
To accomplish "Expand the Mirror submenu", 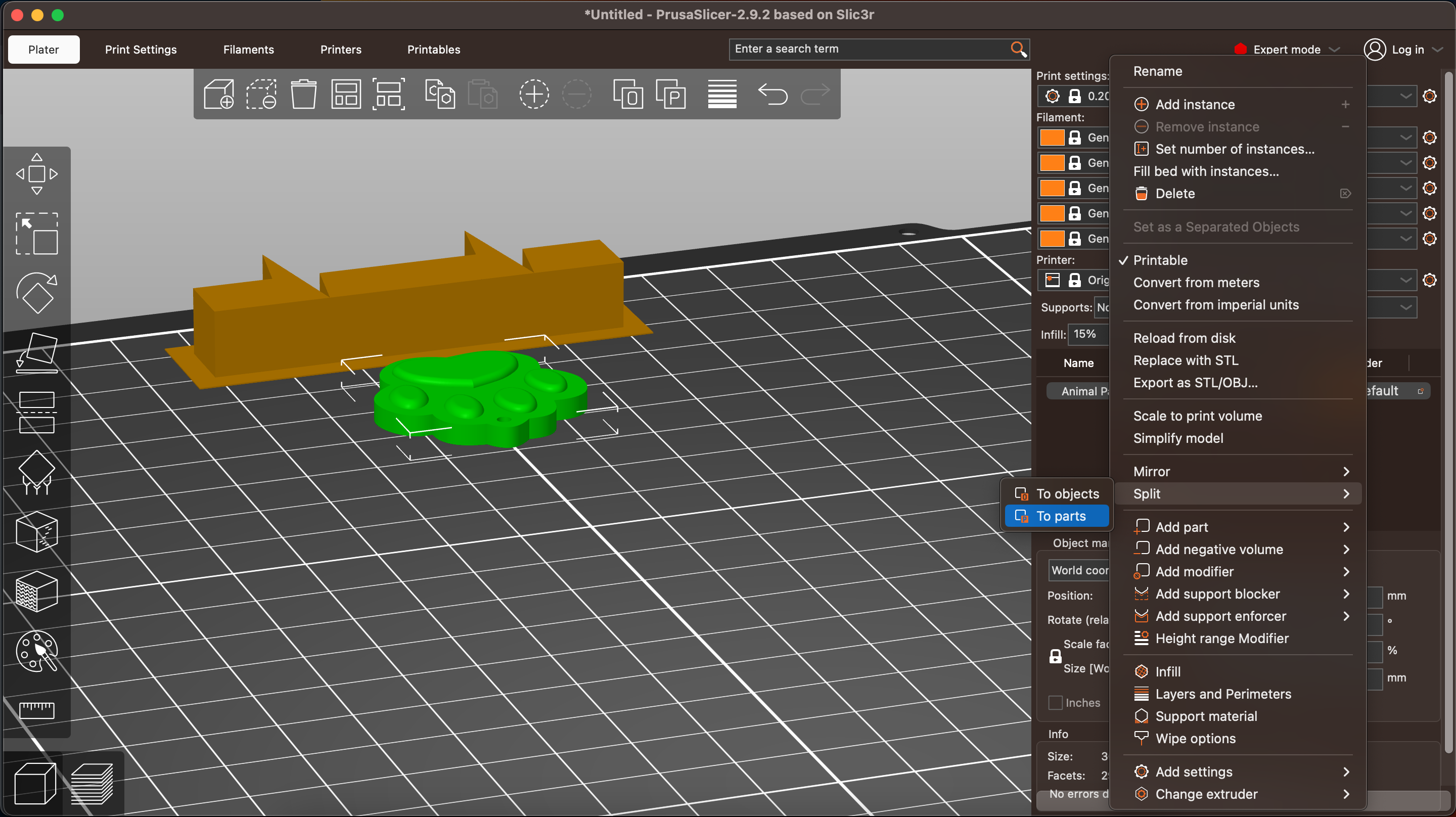I will (x=1238, y=472).
